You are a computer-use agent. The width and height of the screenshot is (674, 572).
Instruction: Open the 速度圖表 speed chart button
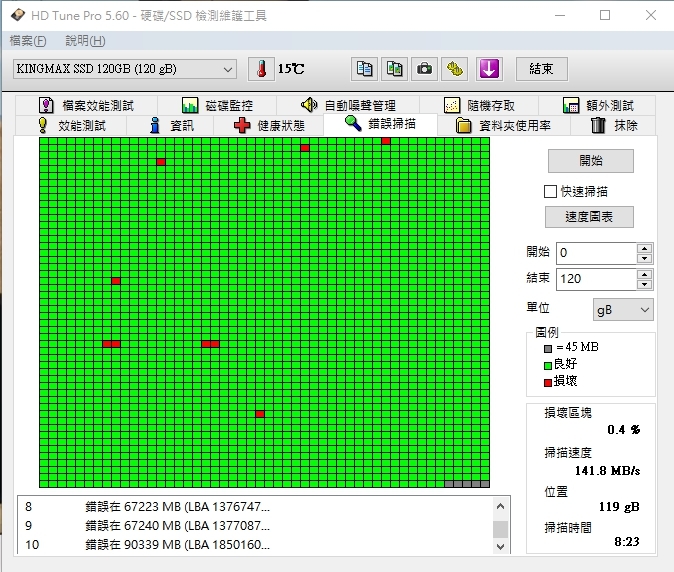pos(589,217)
